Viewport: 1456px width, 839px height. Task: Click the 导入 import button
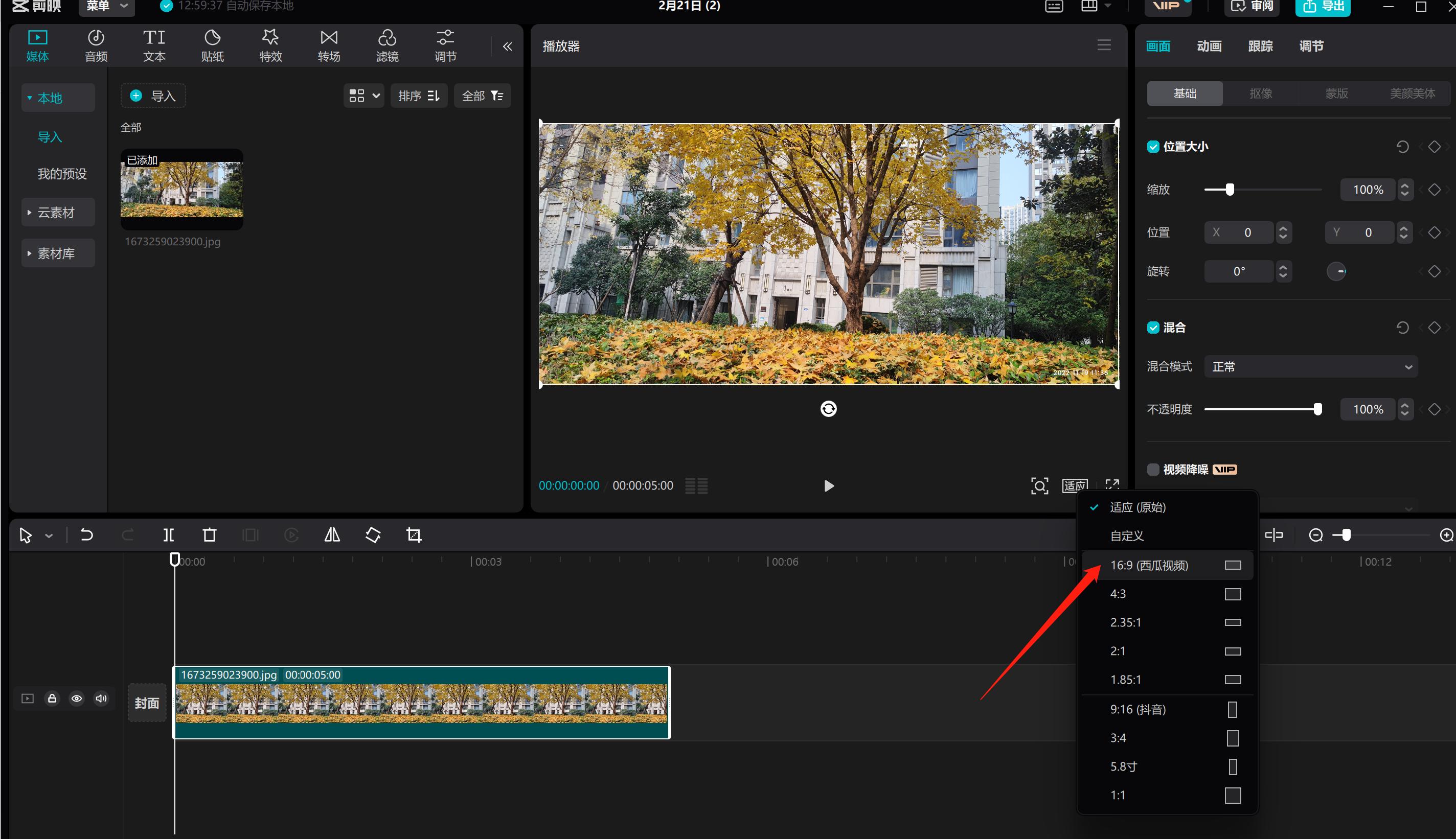click(153, 96)
